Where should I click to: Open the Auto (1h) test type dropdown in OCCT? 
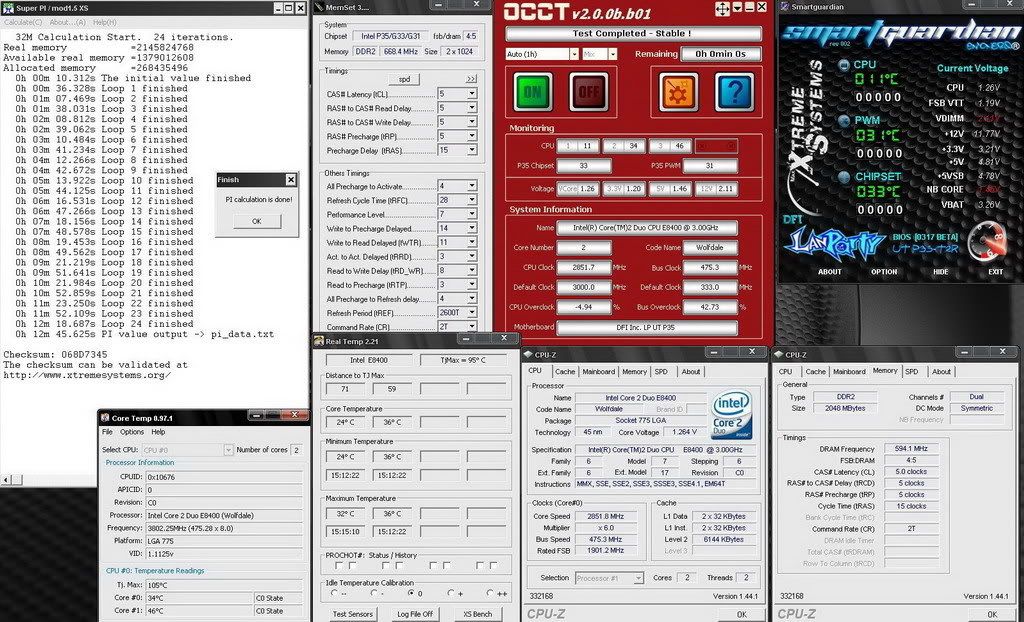(574, 54)
